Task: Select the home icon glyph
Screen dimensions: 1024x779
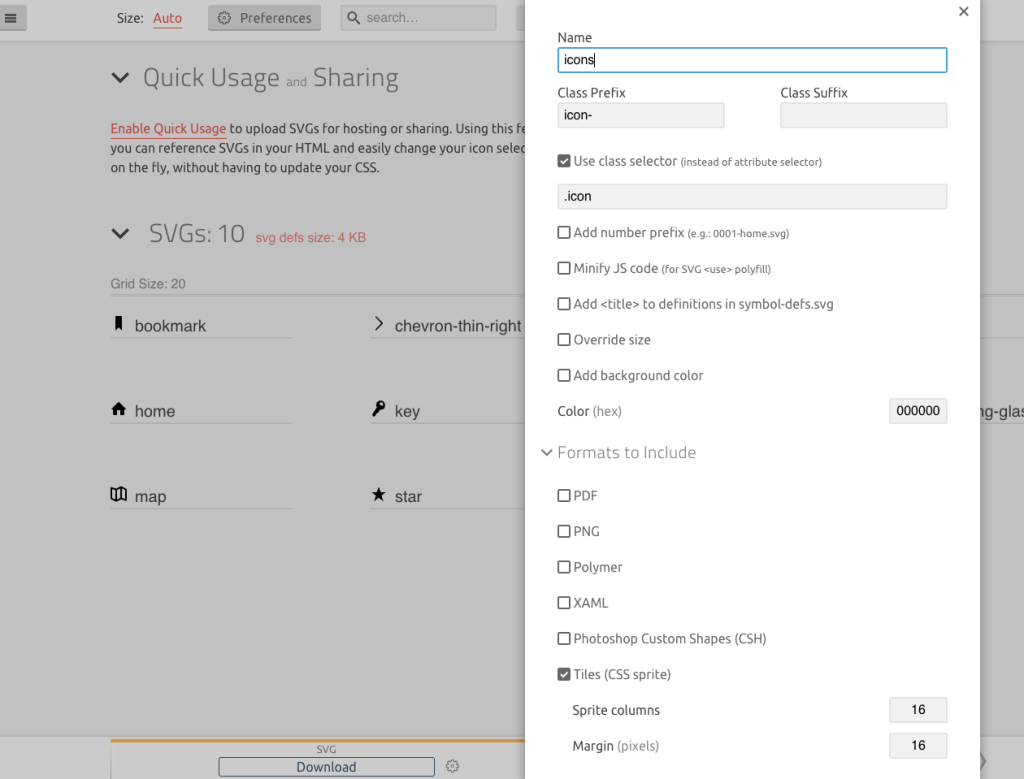Action: pos(118,410)
